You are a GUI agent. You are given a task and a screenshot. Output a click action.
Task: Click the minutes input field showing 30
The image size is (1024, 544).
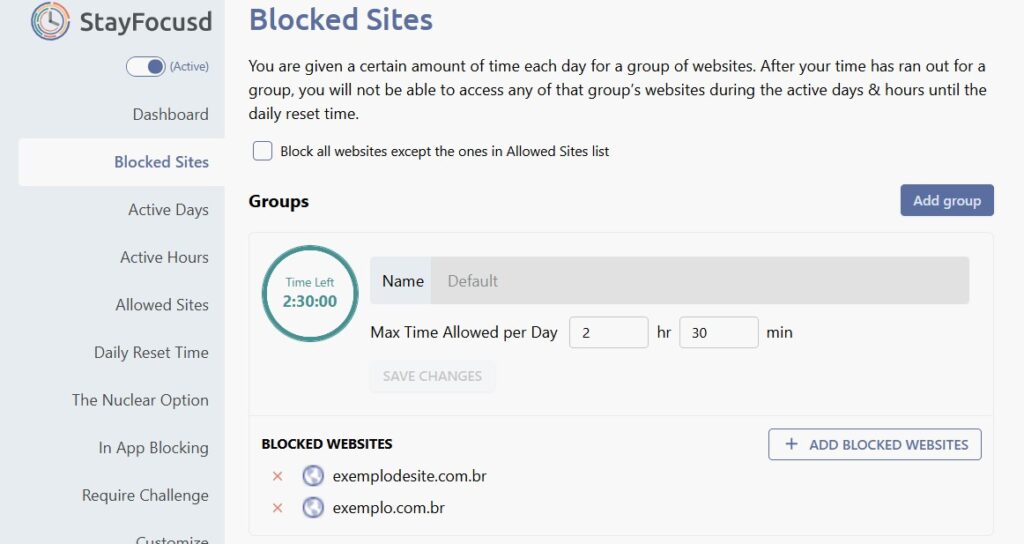719,332
